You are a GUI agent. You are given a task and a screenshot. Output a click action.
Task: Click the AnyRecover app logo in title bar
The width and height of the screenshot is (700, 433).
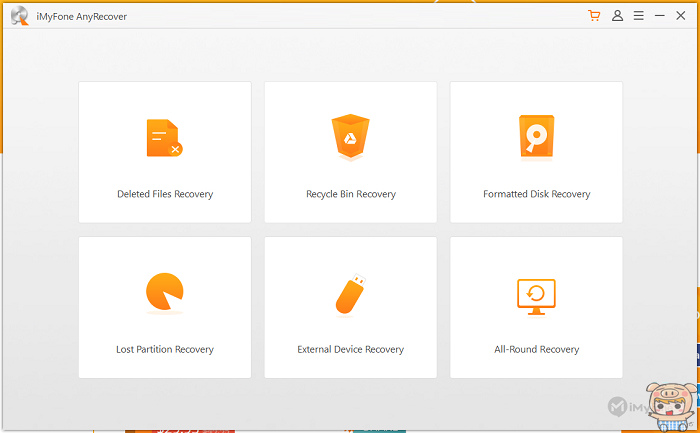click(x=18, y=16)
